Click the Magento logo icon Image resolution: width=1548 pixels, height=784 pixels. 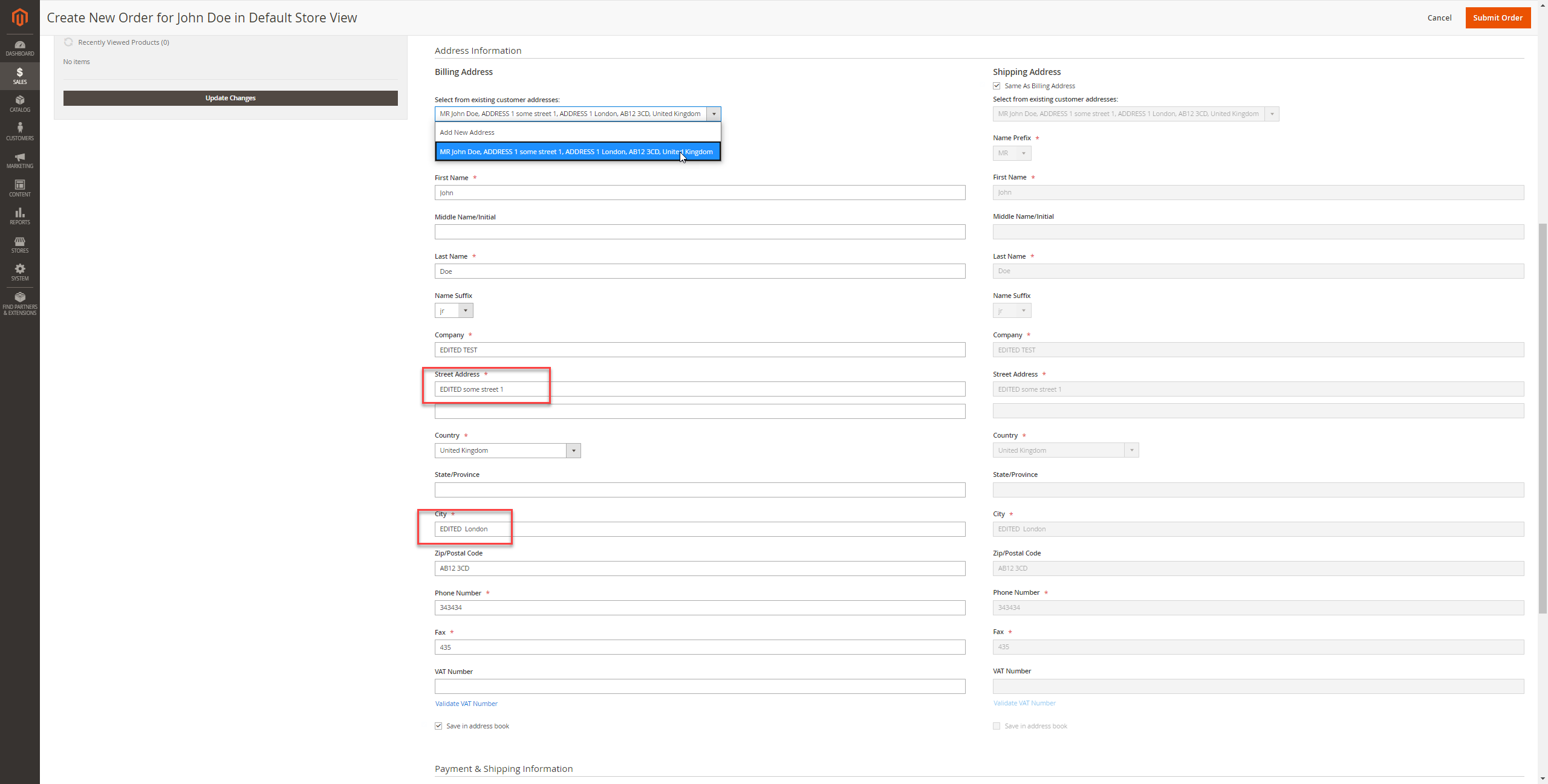20,17
